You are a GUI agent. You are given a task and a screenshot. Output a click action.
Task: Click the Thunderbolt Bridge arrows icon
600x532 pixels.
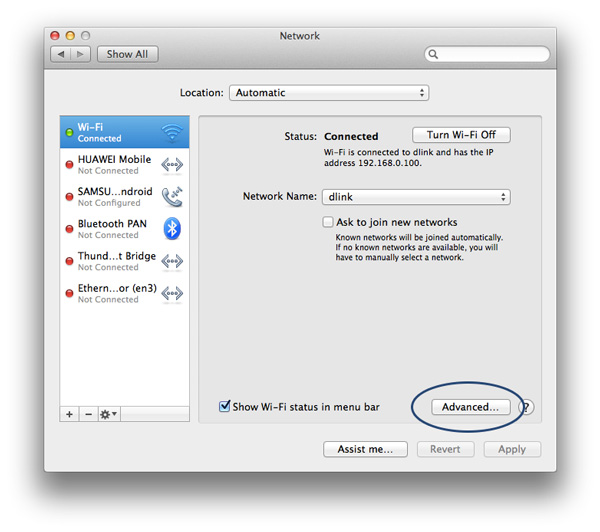click(x=172, y=261)
